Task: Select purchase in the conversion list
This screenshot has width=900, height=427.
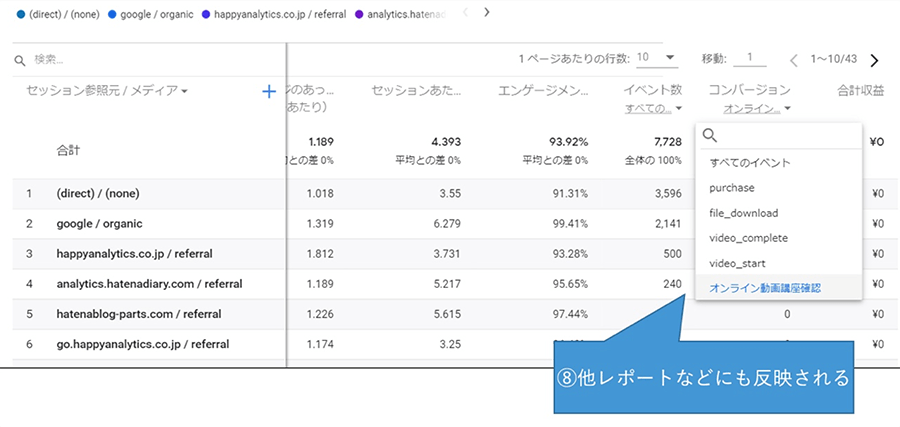Action: coord(778,188)
